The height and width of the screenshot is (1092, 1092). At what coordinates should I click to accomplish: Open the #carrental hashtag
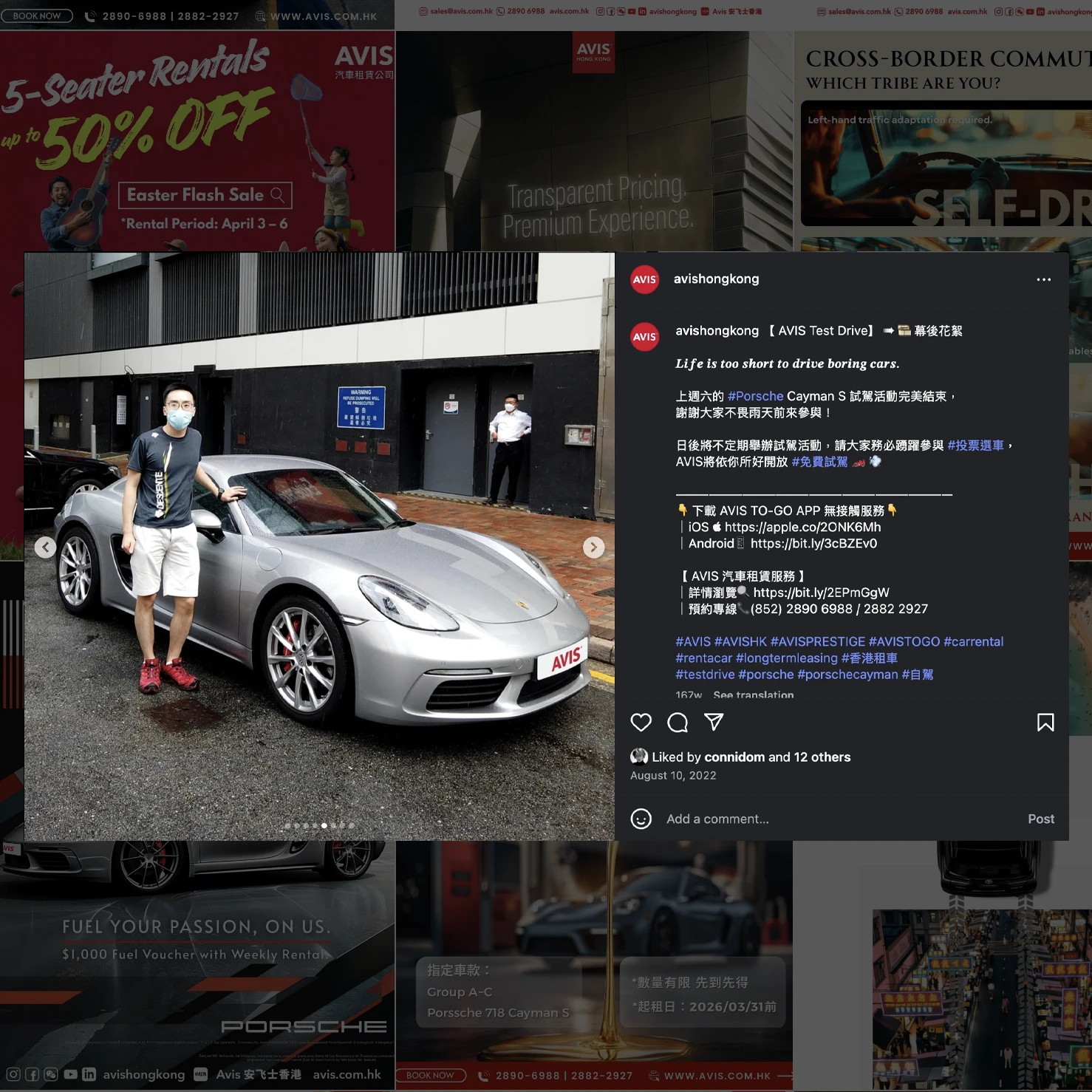tap(973, 641)
